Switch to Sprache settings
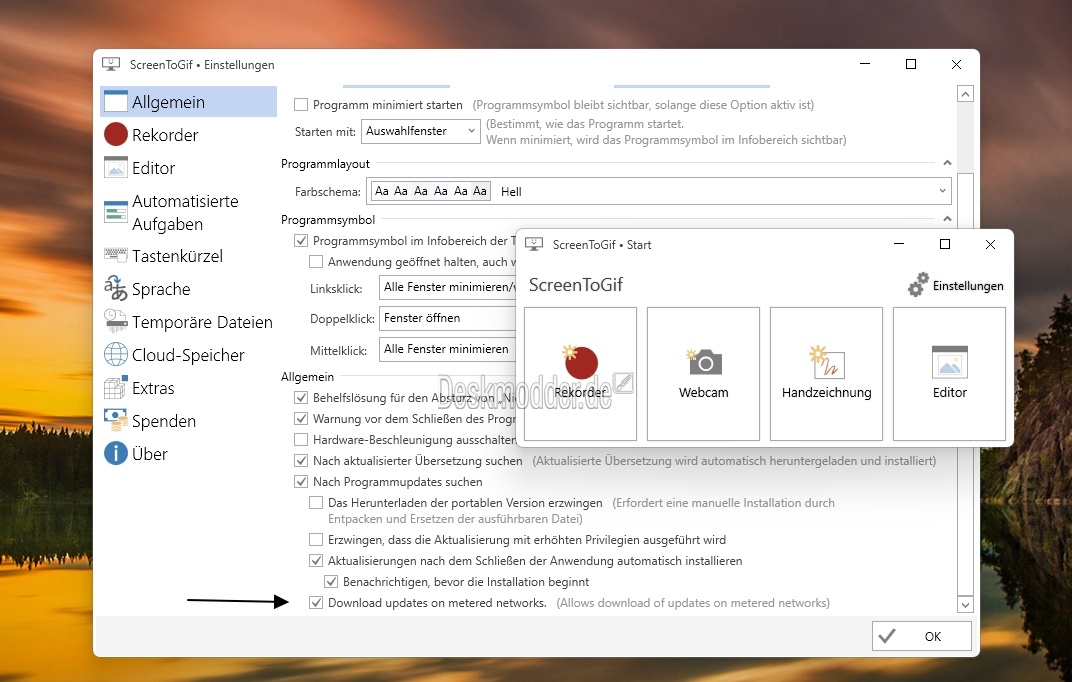This screenshot has width=1072, height=682. pyautogui.click(x=188, y=288)
